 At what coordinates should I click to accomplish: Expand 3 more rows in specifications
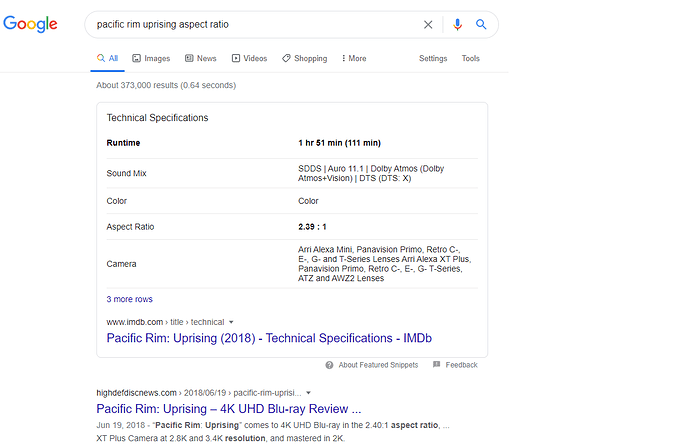click(x=130, y=299)
